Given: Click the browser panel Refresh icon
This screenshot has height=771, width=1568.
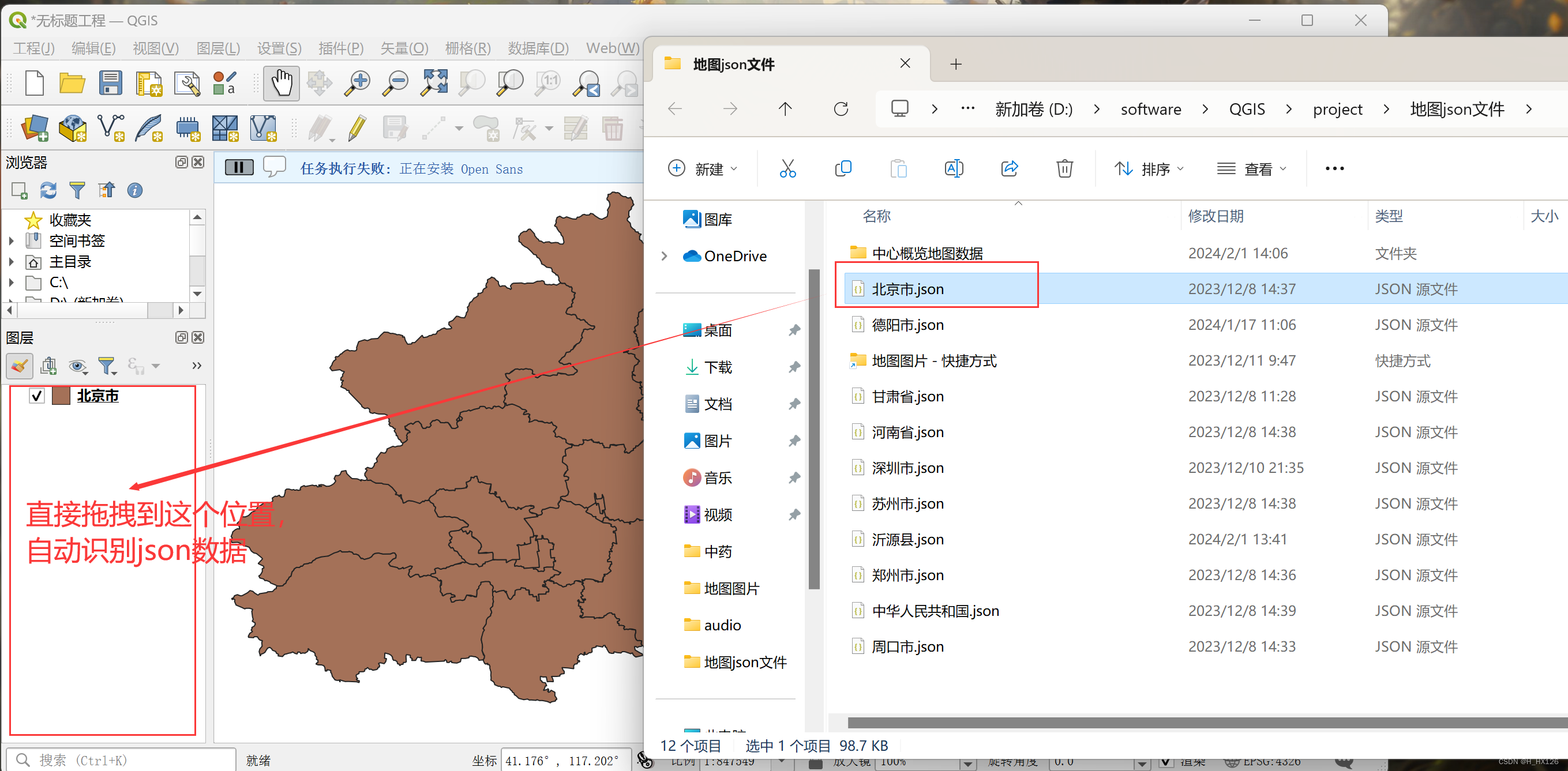Looking at the screenshot, I should pos(48,190).
